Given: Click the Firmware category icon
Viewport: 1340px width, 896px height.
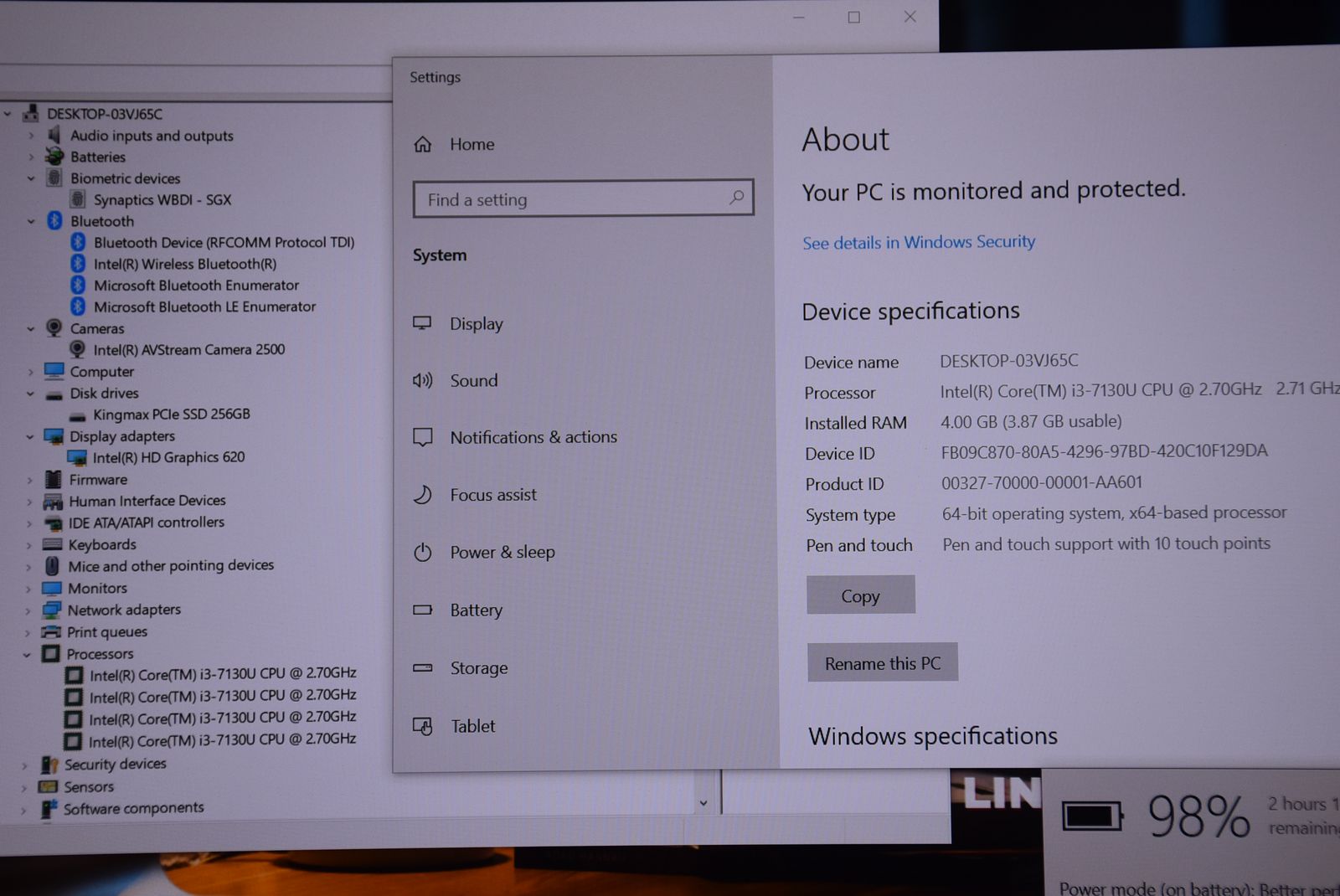Looking at the screenshot, I should pyautogui.click(x=54, y=479).
